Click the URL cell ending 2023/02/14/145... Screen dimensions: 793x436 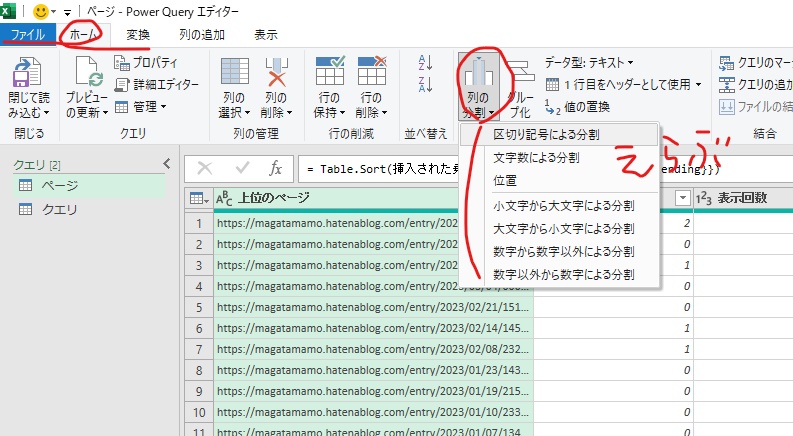pyautogui.click(x=373, y=328)
